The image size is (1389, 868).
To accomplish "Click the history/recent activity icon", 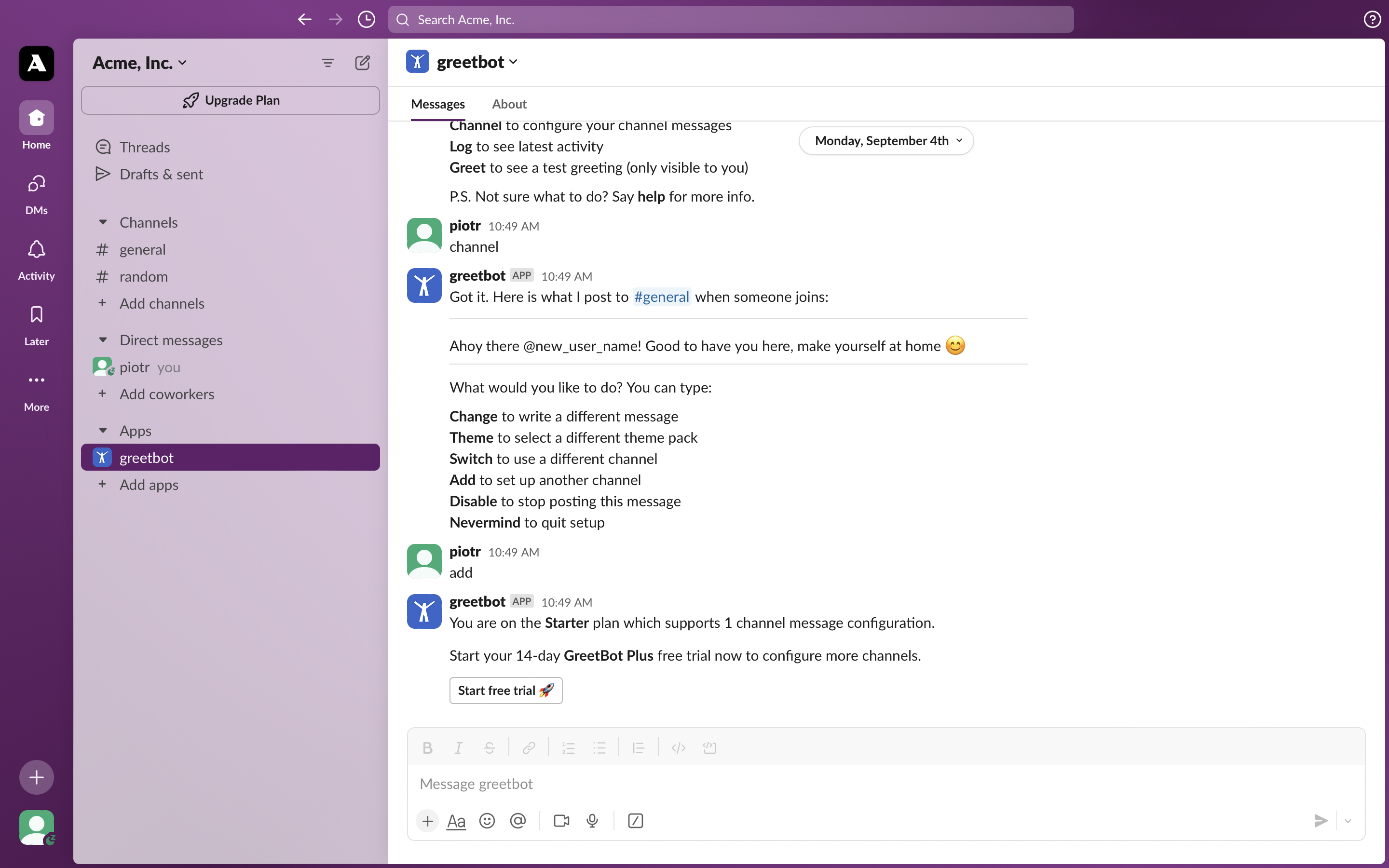I will click(367, 19).
